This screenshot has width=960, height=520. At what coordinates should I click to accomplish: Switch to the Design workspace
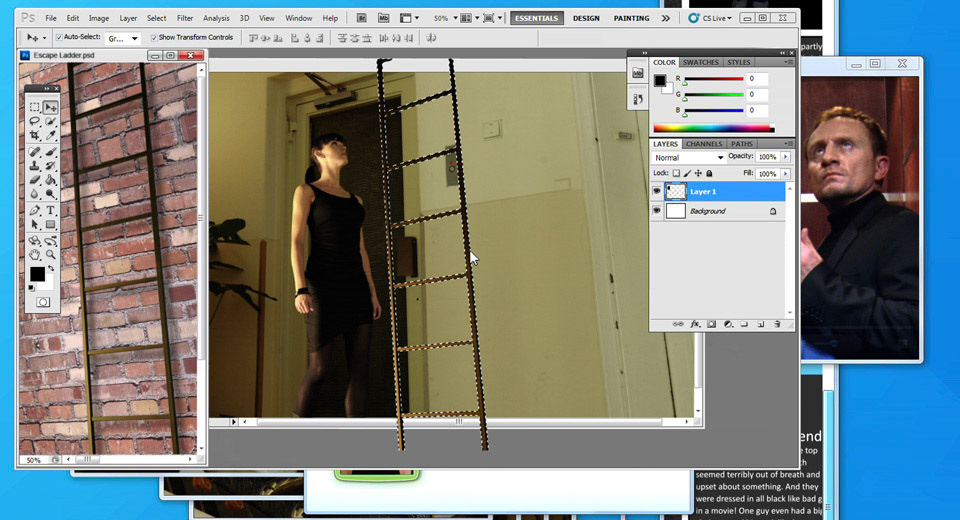pos(586,18)
